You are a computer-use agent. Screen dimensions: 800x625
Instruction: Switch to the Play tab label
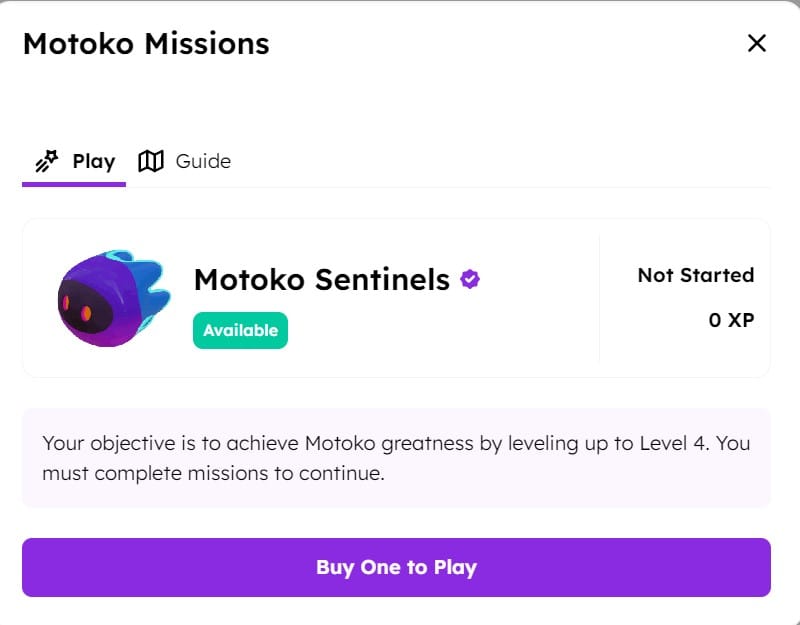point(94,160)
